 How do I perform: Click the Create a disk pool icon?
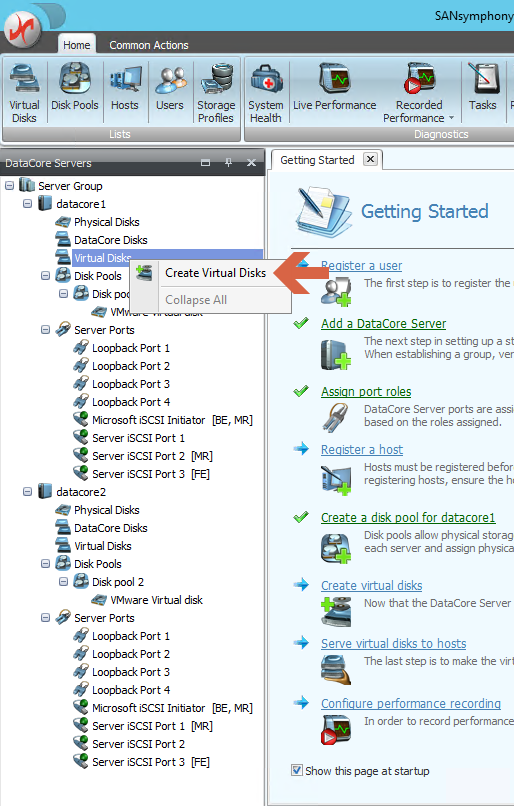pos(336,548)
